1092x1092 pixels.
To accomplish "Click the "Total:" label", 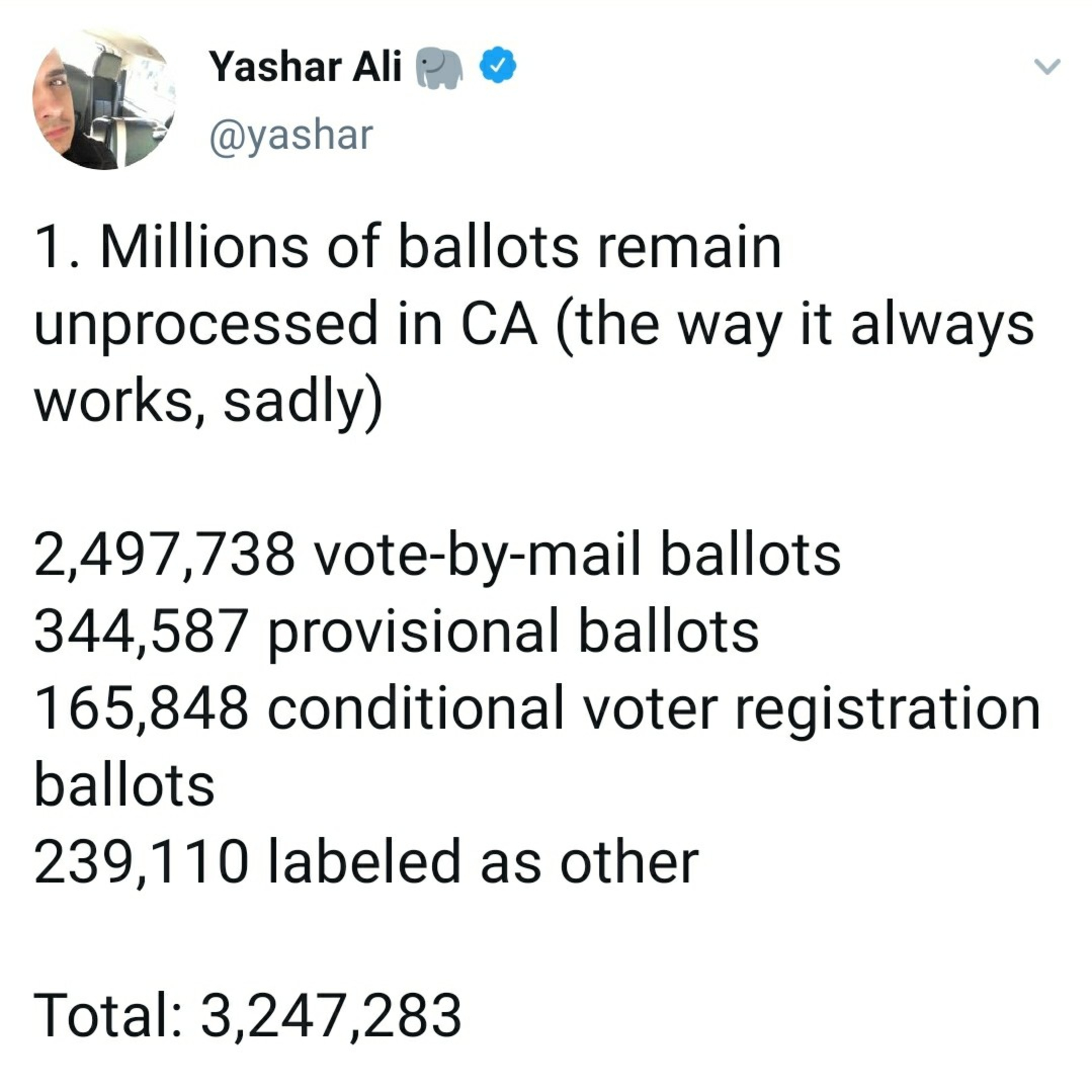I will pyautogui.click(x=107, y=1015).
